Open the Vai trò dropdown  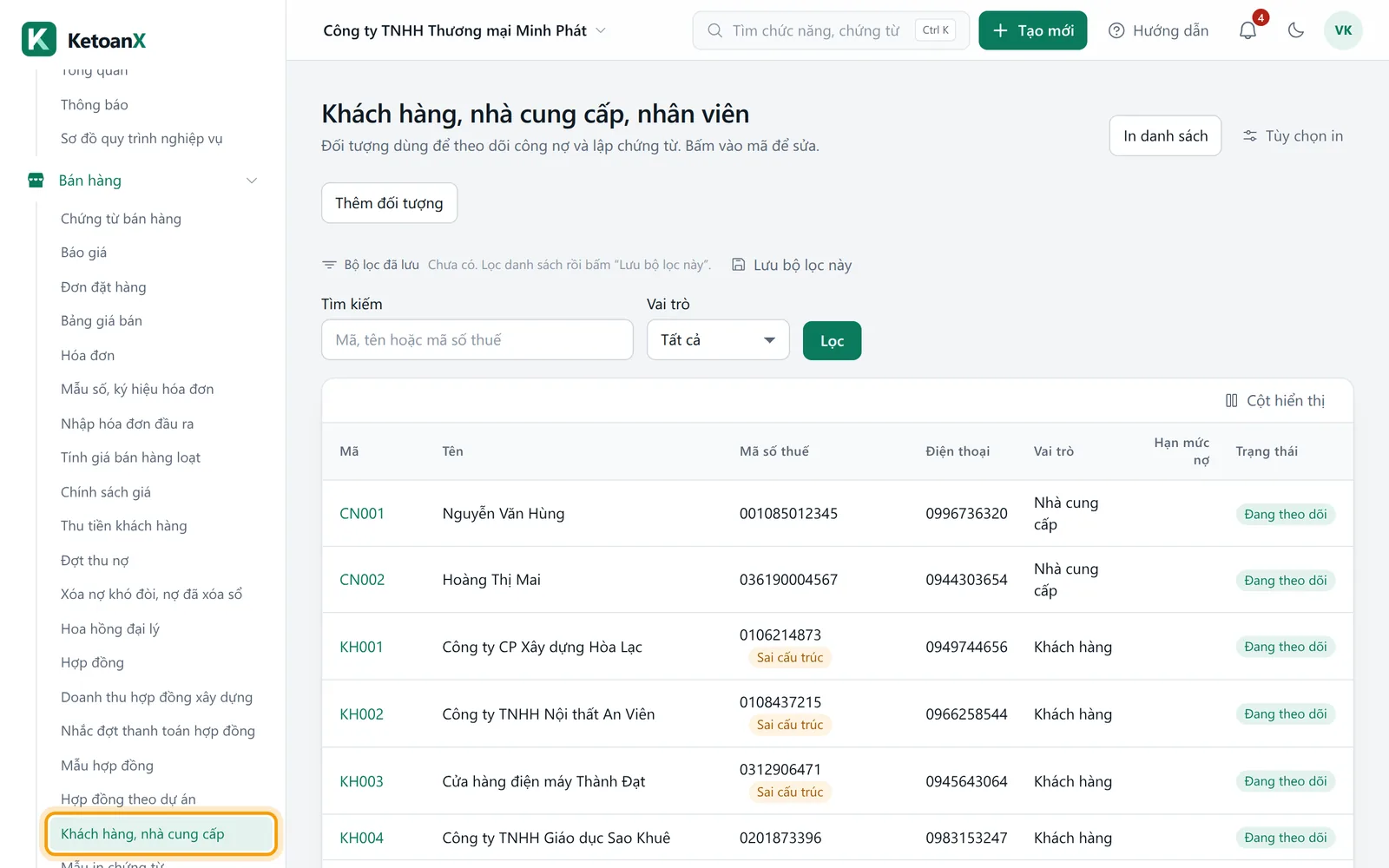tap(718, 339)
